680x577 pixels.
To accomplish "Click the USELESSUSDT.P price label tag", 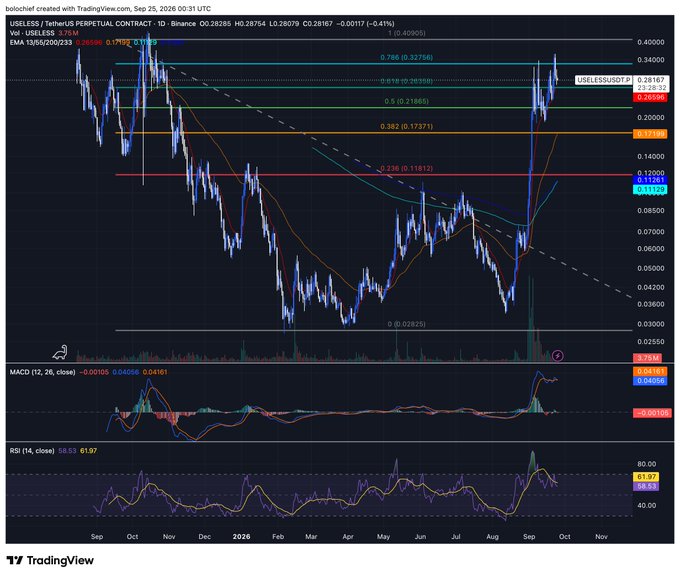I will pyautogui.click(x=604, y=80).
